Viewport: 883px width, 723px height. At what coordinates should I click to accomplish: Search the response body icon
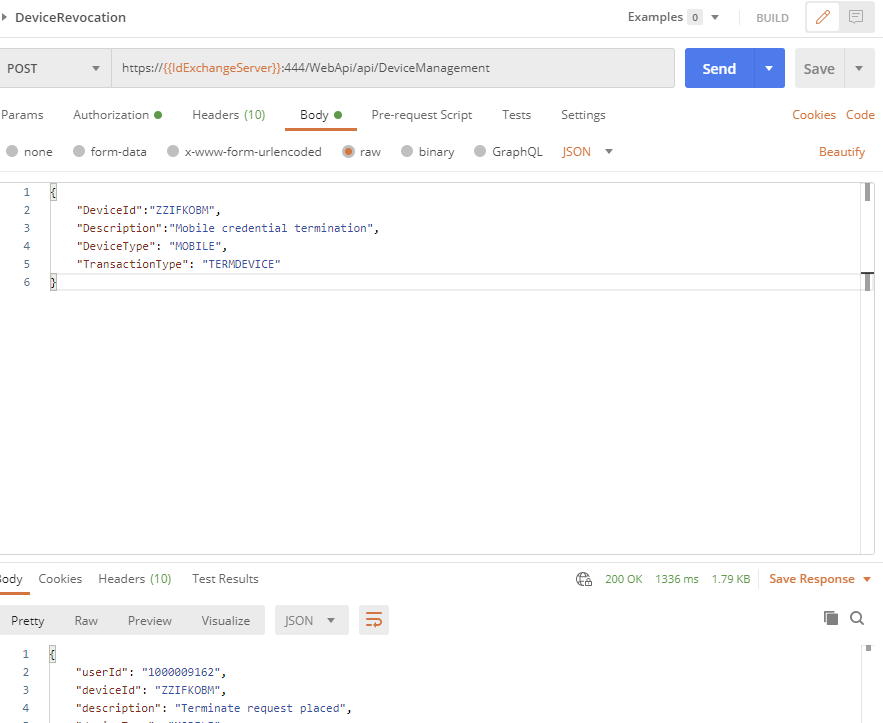click(x=857, y=618)
